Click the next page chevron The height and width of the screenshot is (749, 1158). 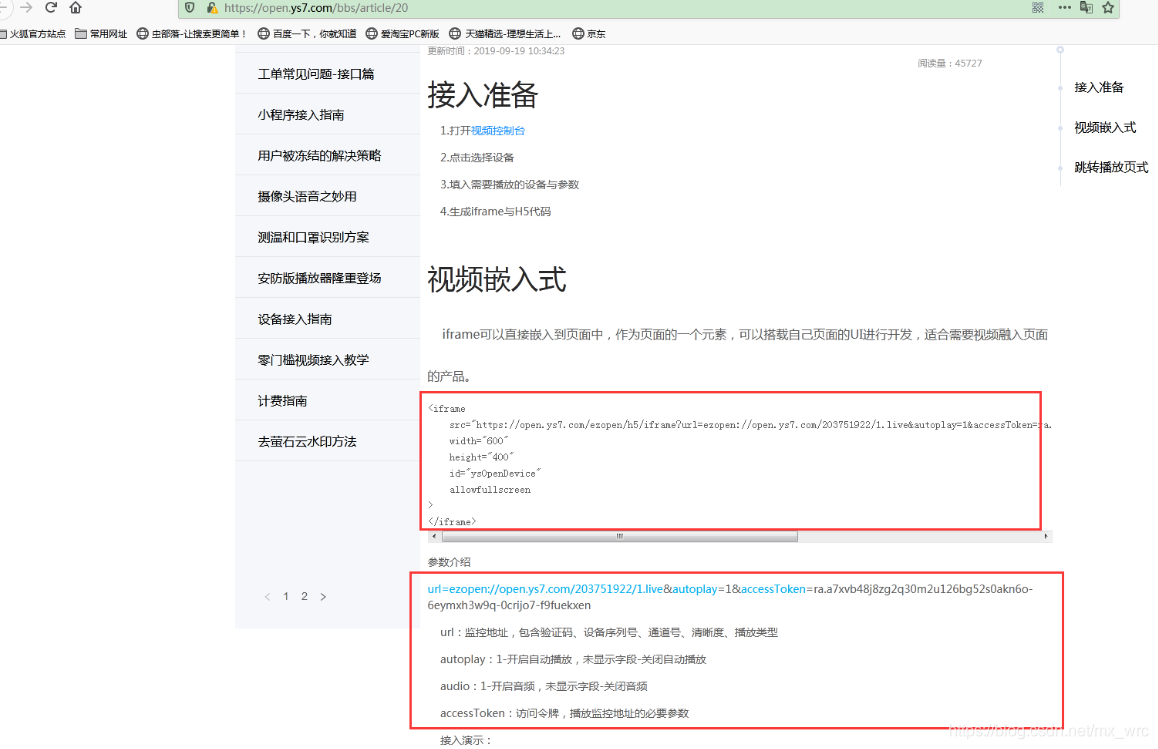pos(323,595)
